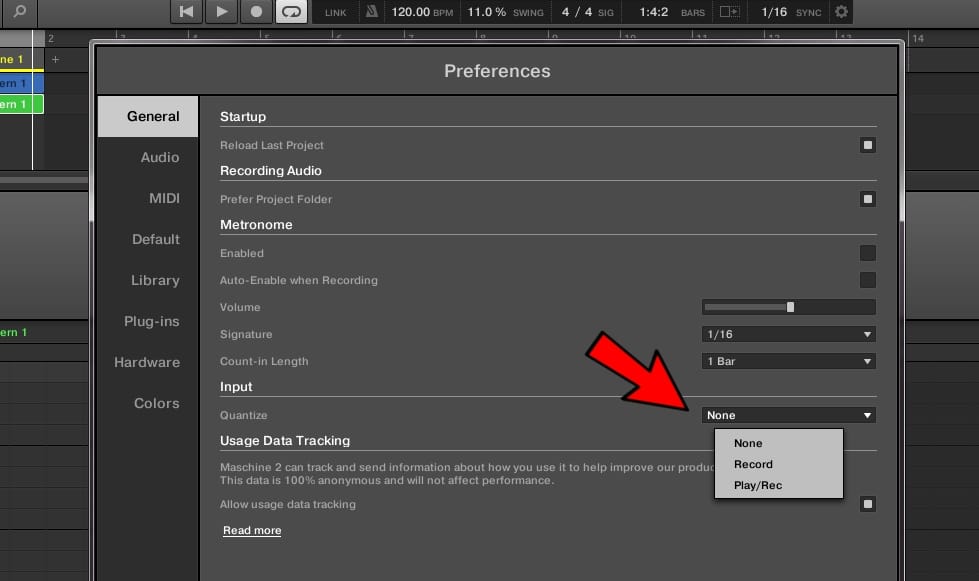Screen dimensions: 979x581
Task: Toggle the Loop button in transport
Action: click(291, 12)
